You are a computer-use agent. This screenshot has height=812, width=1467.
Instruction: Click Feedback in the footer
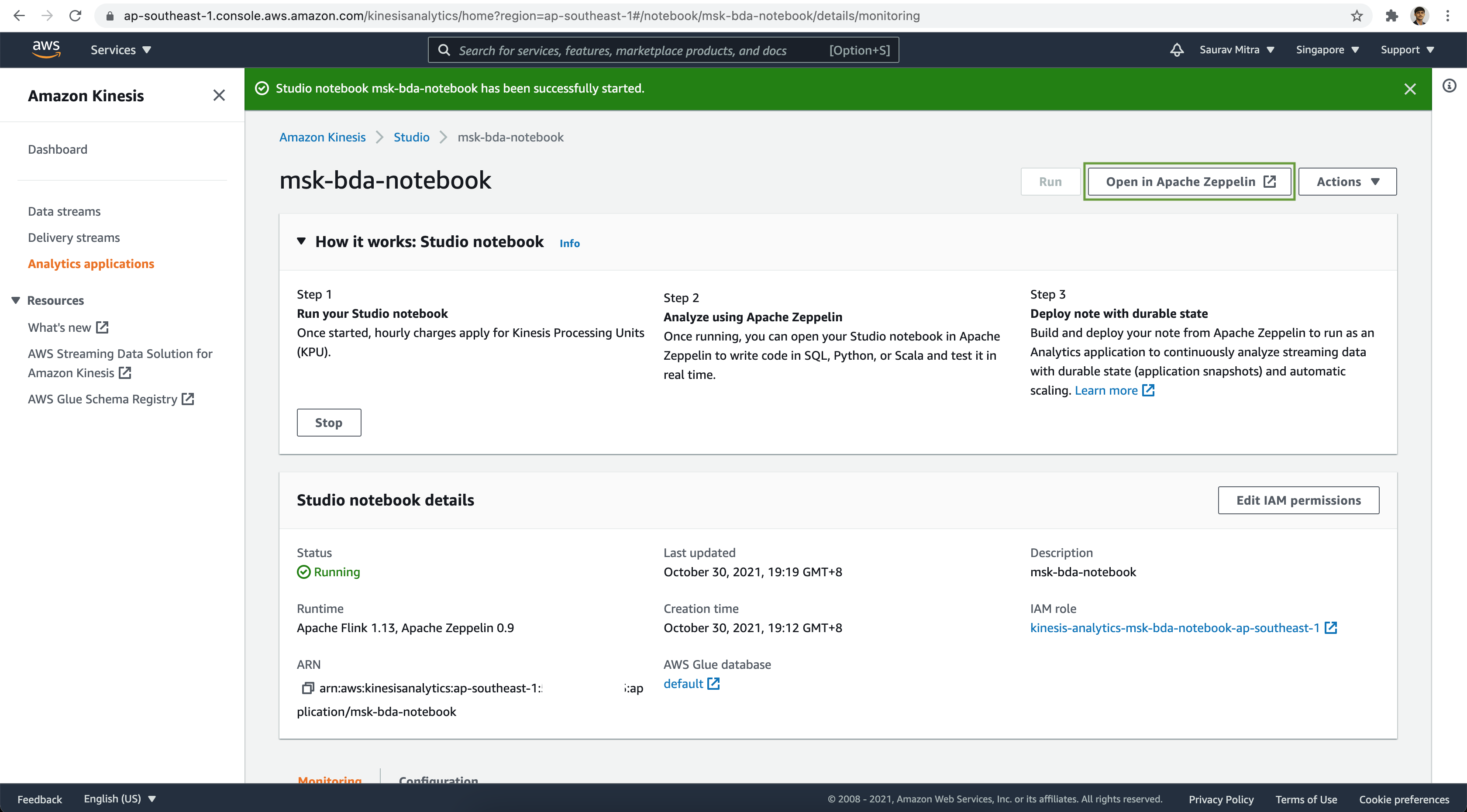tap(39, 799)
